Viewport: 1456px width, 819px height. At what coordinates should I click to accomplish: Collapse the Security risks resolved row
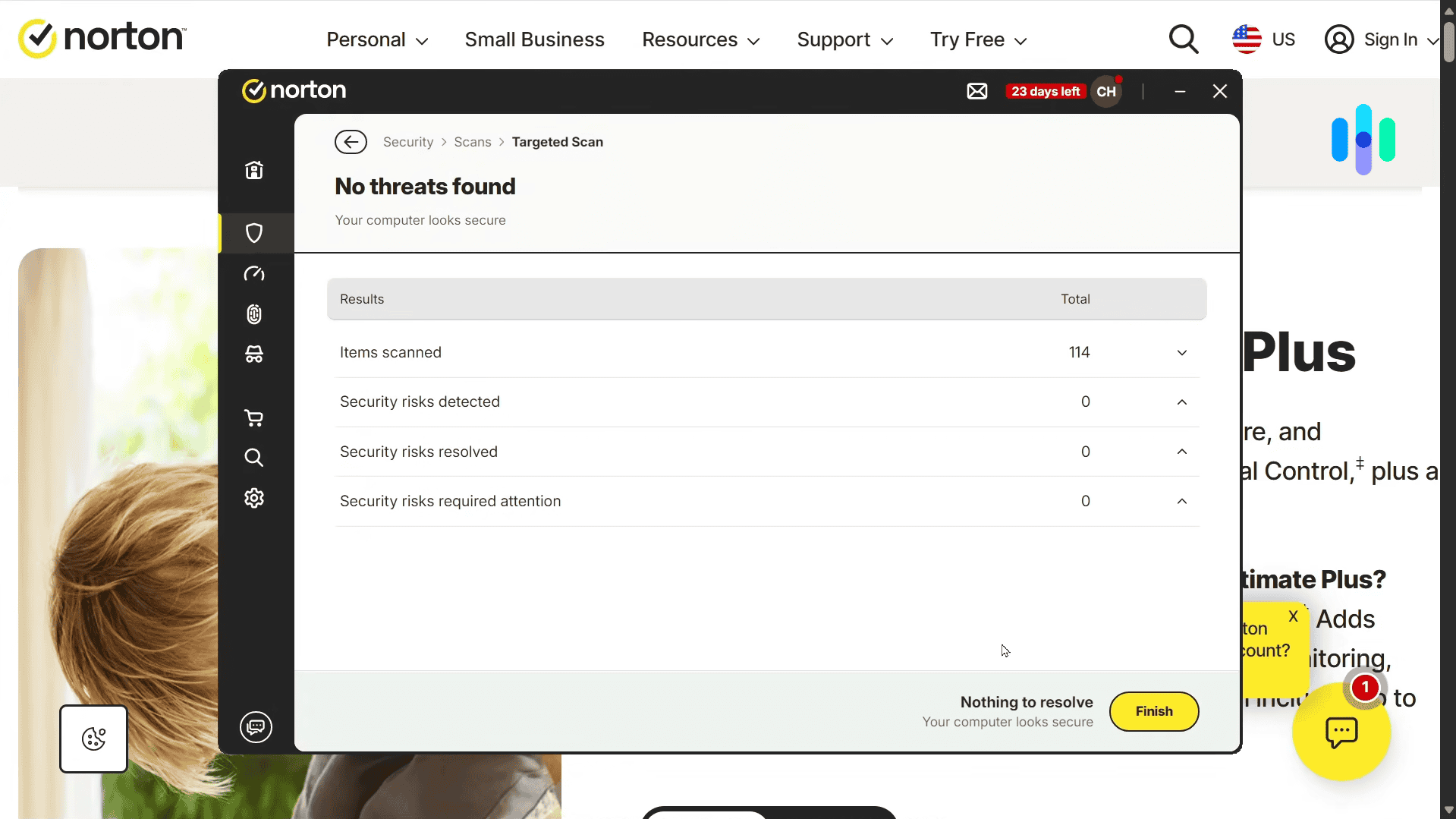point(1182,452)
